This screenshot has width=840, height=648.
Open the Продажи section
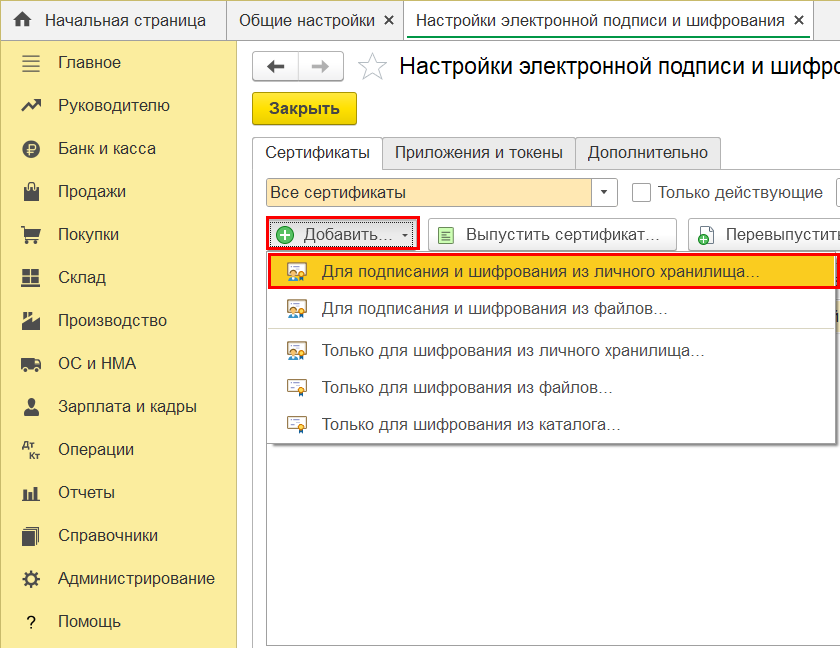[118, 192]
